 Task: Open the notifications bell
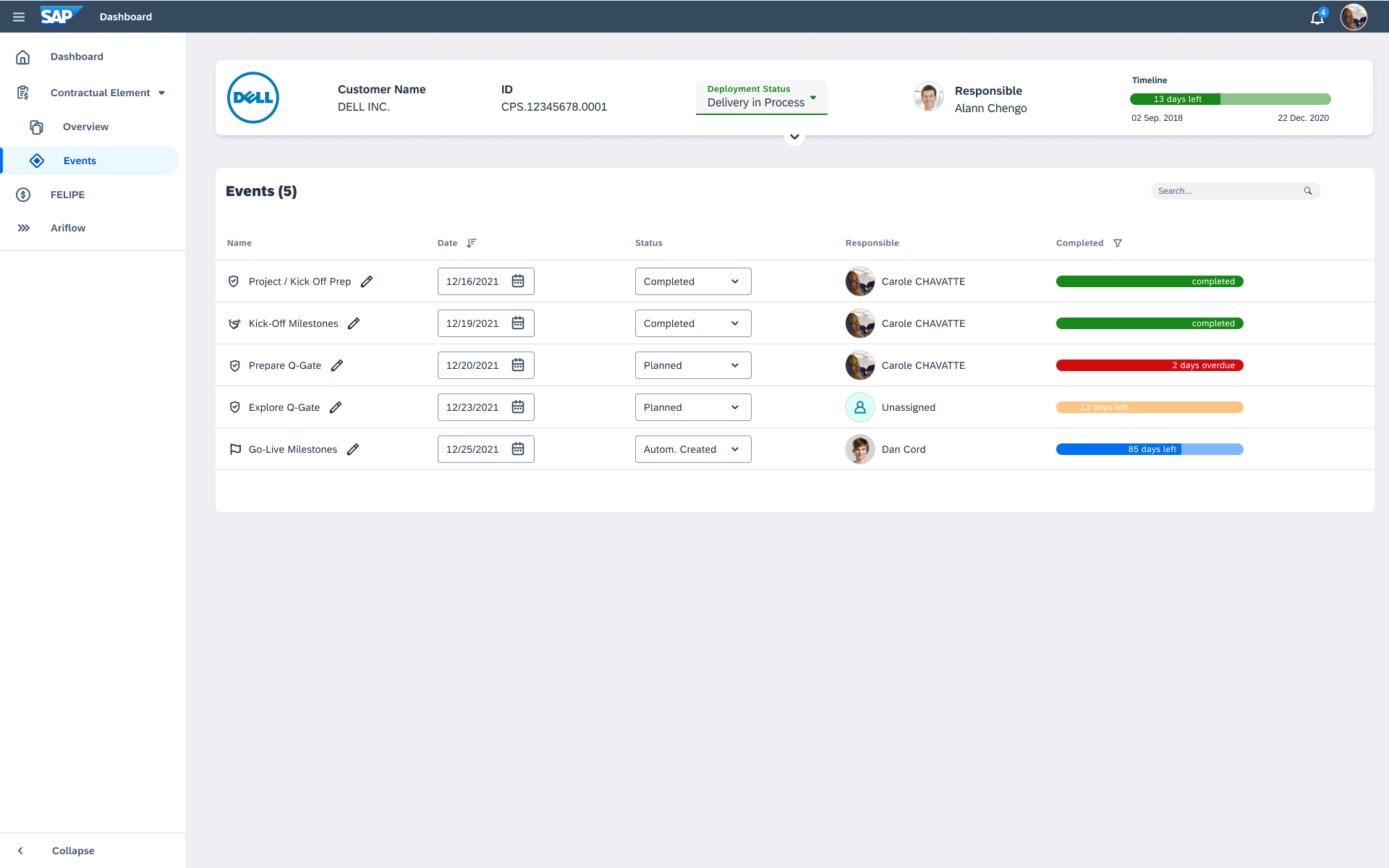1317,17
